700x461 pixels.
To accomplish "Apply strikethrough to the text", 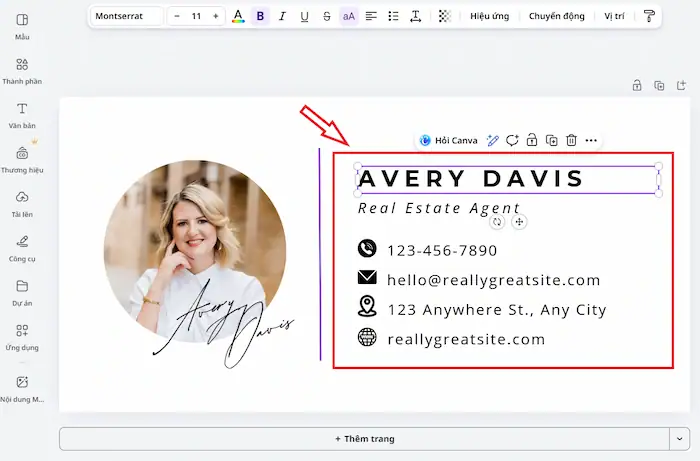I will coord(327,16).
